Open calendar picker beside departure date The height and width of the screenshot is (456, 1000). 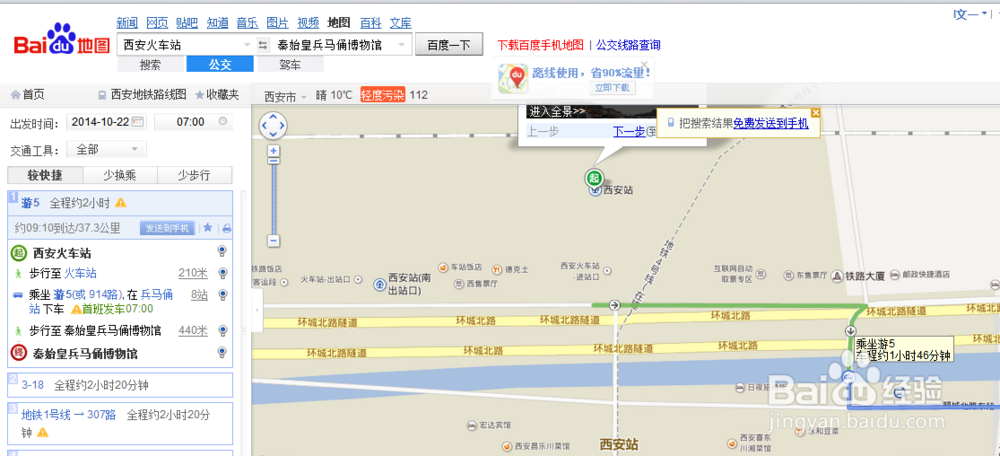point(138,122)
